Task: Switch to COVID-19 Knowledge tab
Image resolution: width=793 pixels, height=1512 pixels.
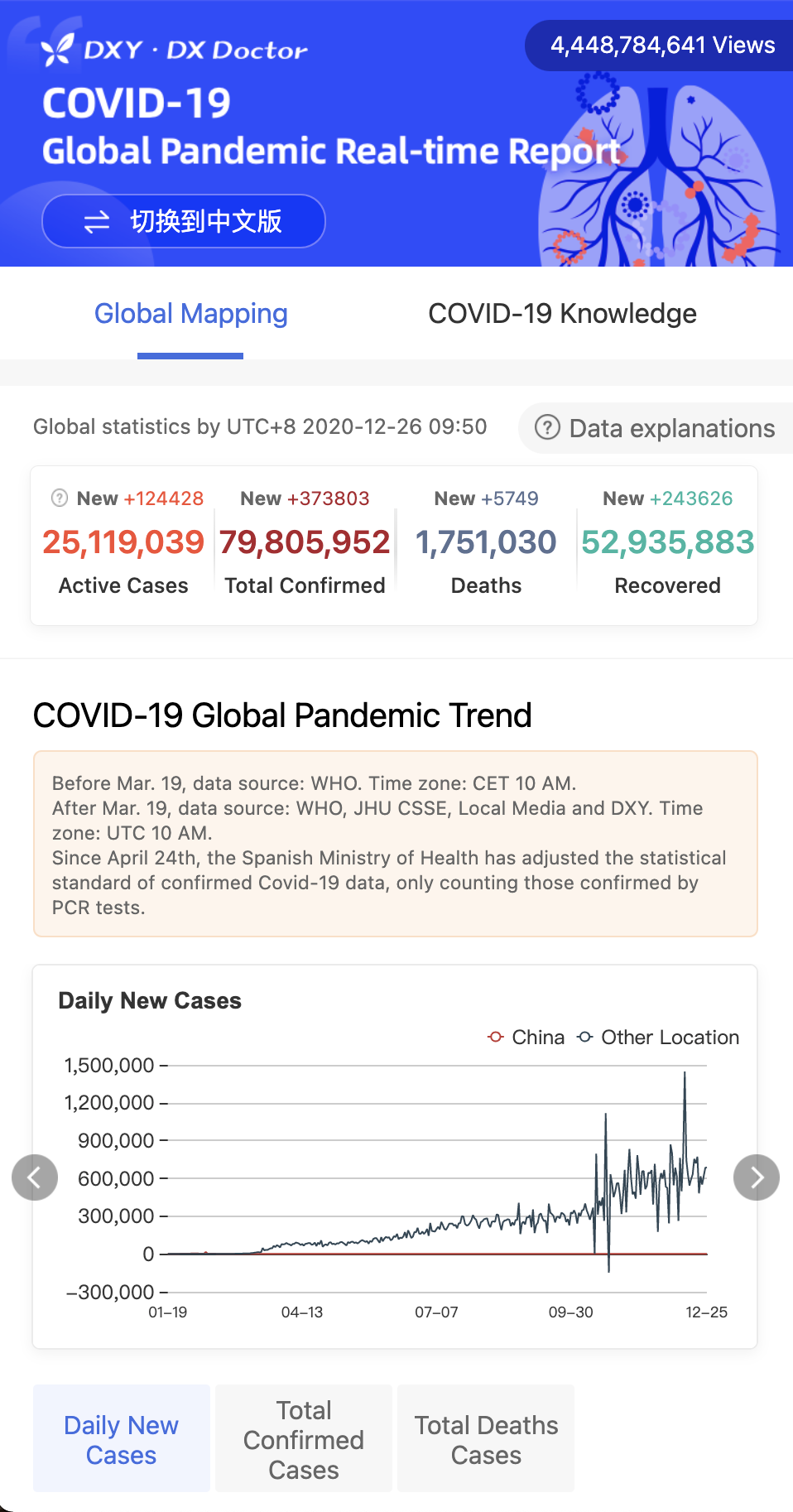Action: tap(562, 314)
